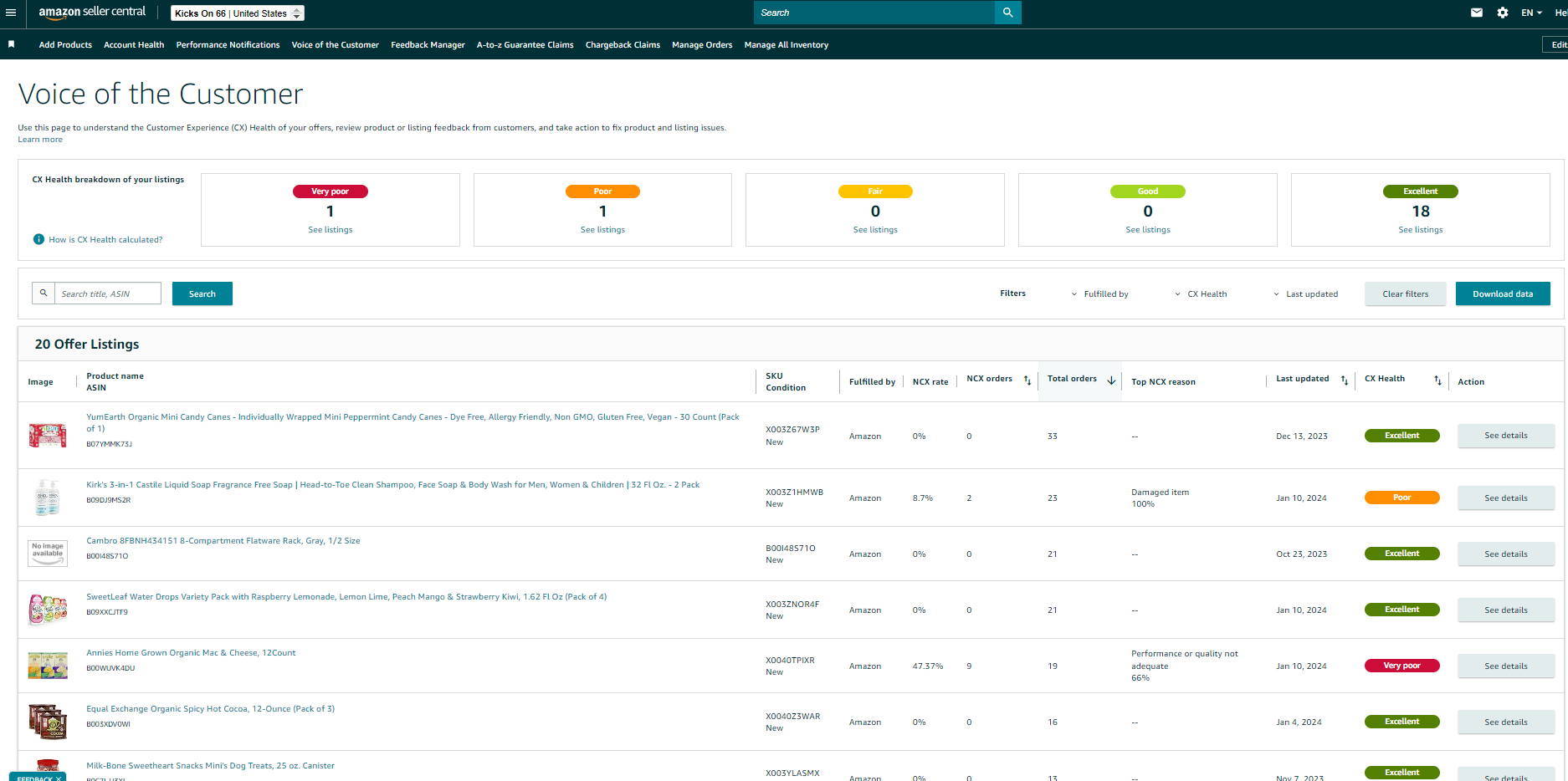Go to Manage All Inventory
The width and height of the screenshot is (1568, 781).
(787, 45)
